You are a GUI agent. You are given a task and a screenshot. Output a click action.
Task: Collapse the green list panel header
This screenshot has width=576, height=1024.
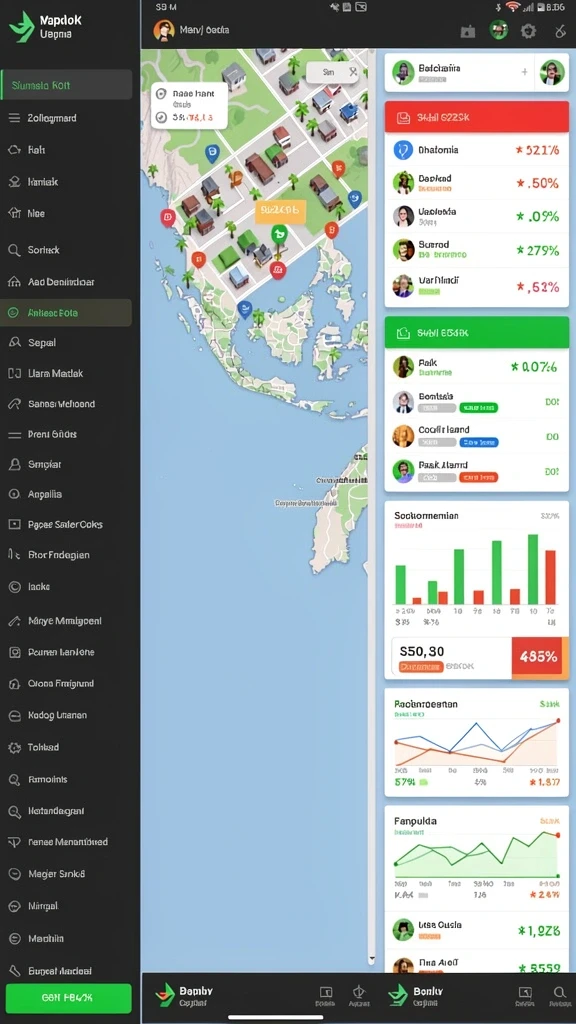point(476,333)
